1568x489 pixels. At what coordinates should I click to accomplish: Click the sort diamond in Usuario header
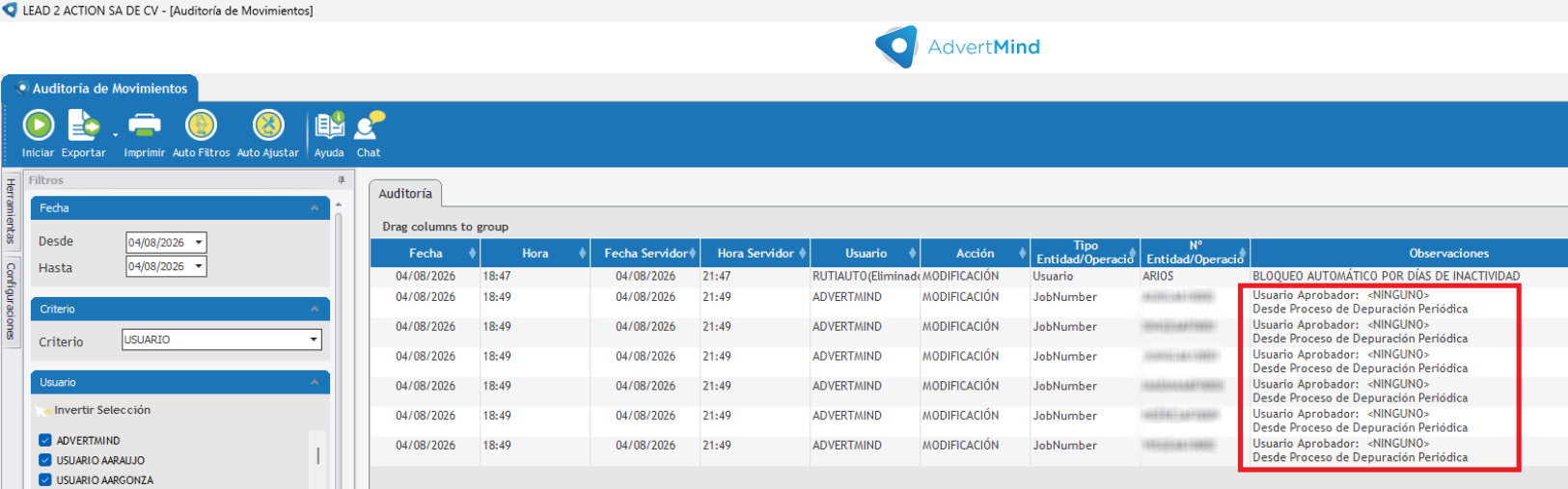coord(913,253)
